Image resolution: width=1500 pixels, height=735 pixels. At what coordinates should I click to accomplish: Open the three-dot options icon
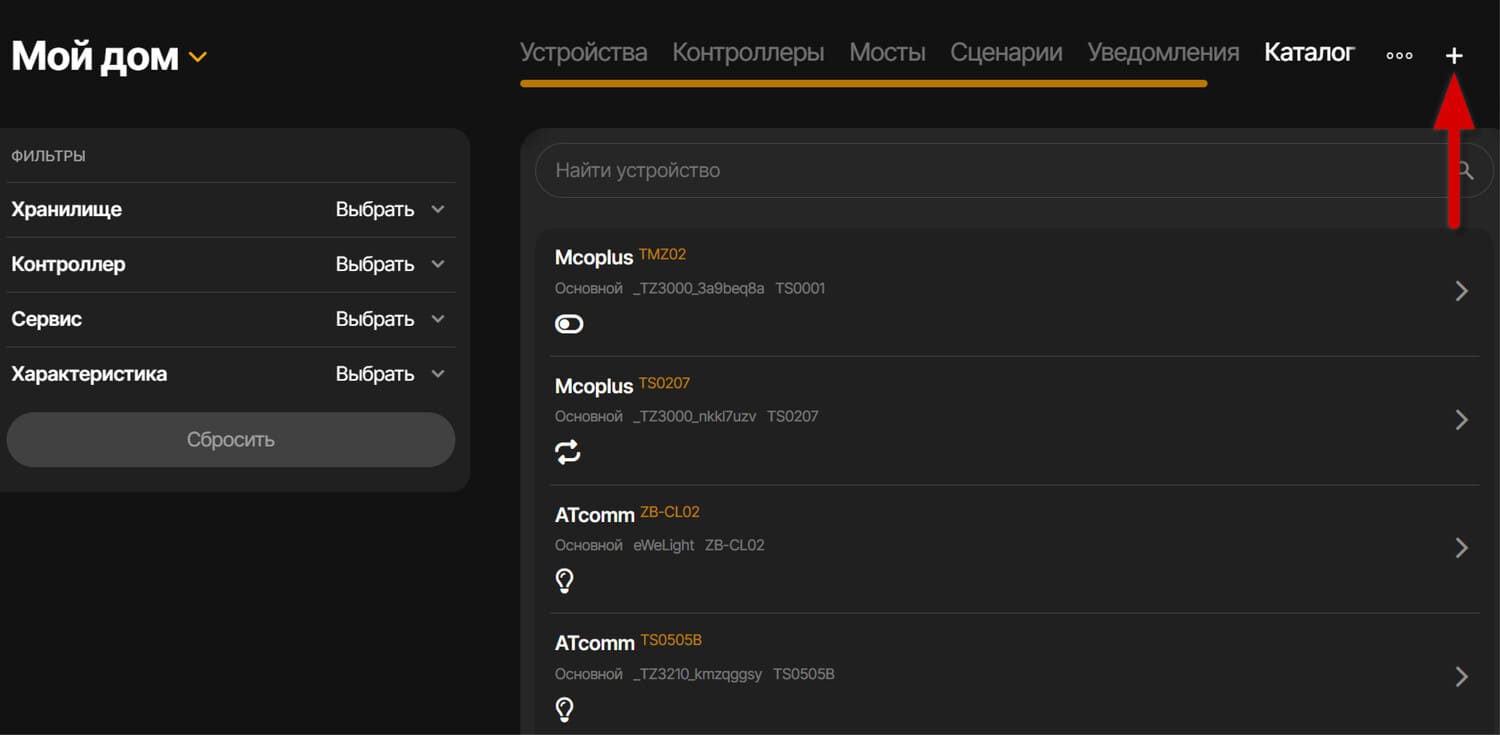tap(1398, 55)
